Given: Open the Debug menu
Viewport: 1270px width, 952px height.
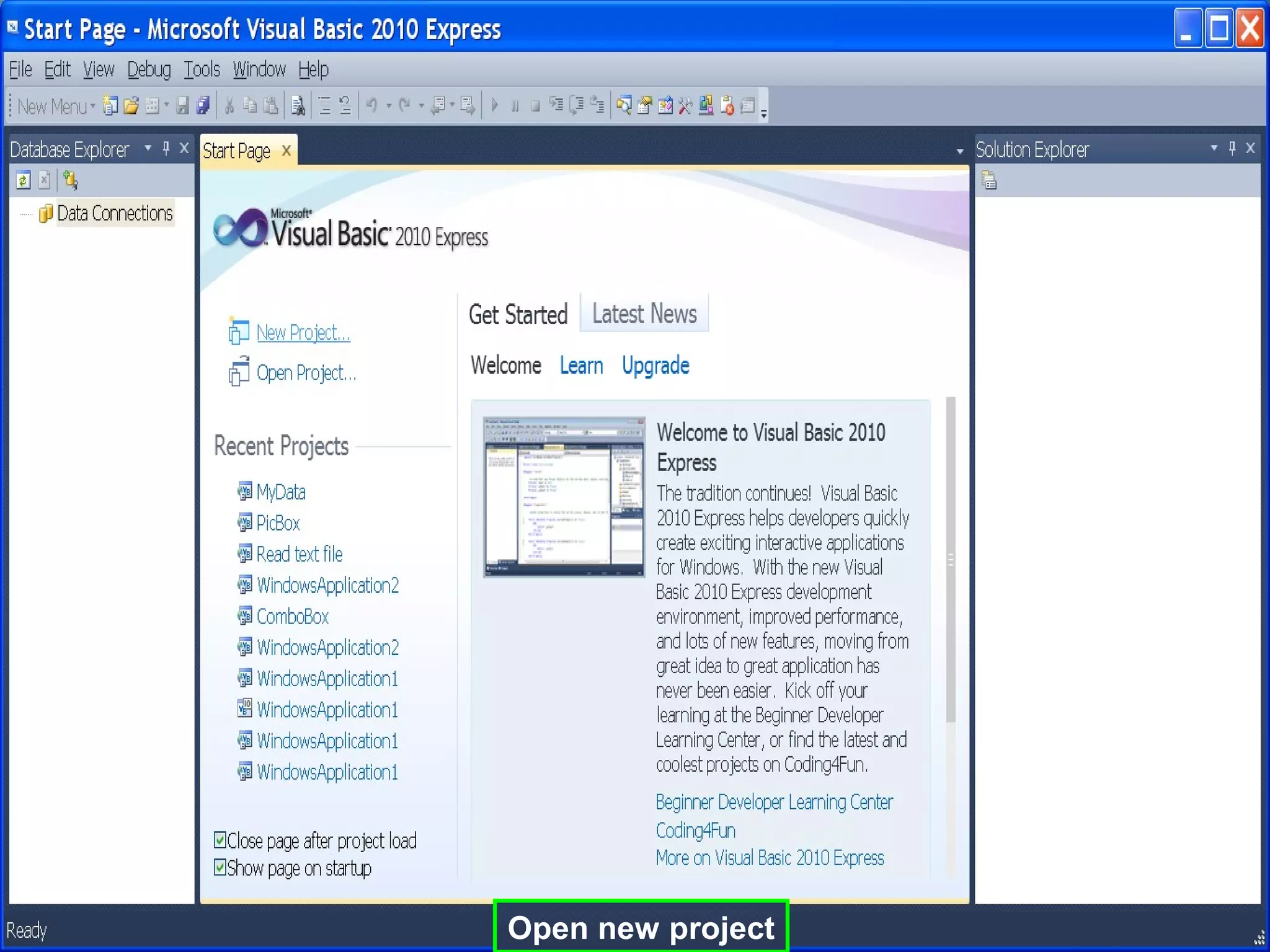Looking at the screenshot, I should [149, 69].
